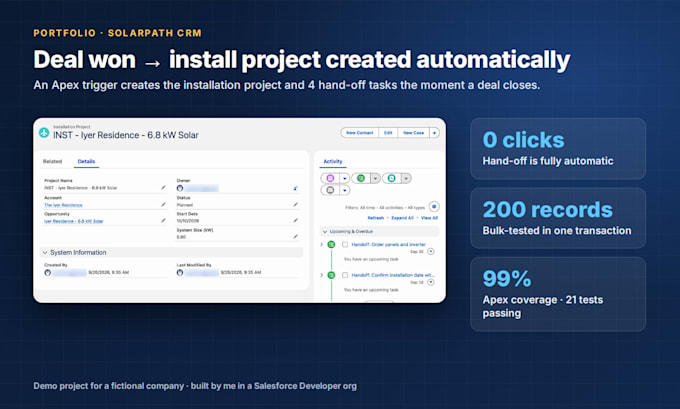Select the Details tab

pyautogui.click(x=86, y=161)
